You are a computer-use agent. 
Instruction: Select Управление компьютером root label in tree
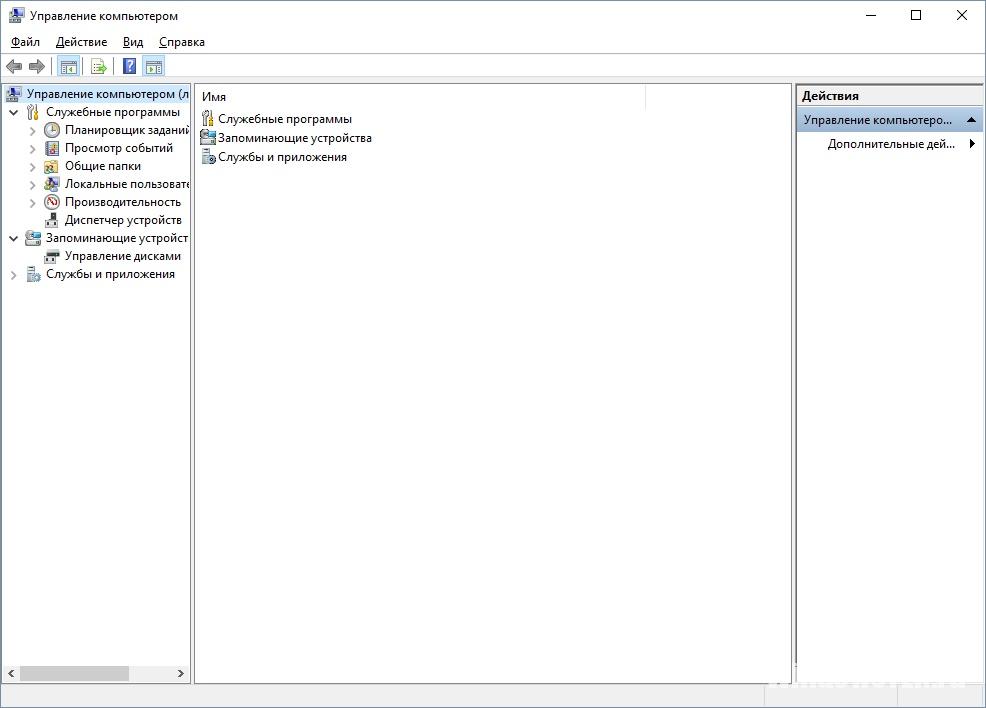pos(108,94)
